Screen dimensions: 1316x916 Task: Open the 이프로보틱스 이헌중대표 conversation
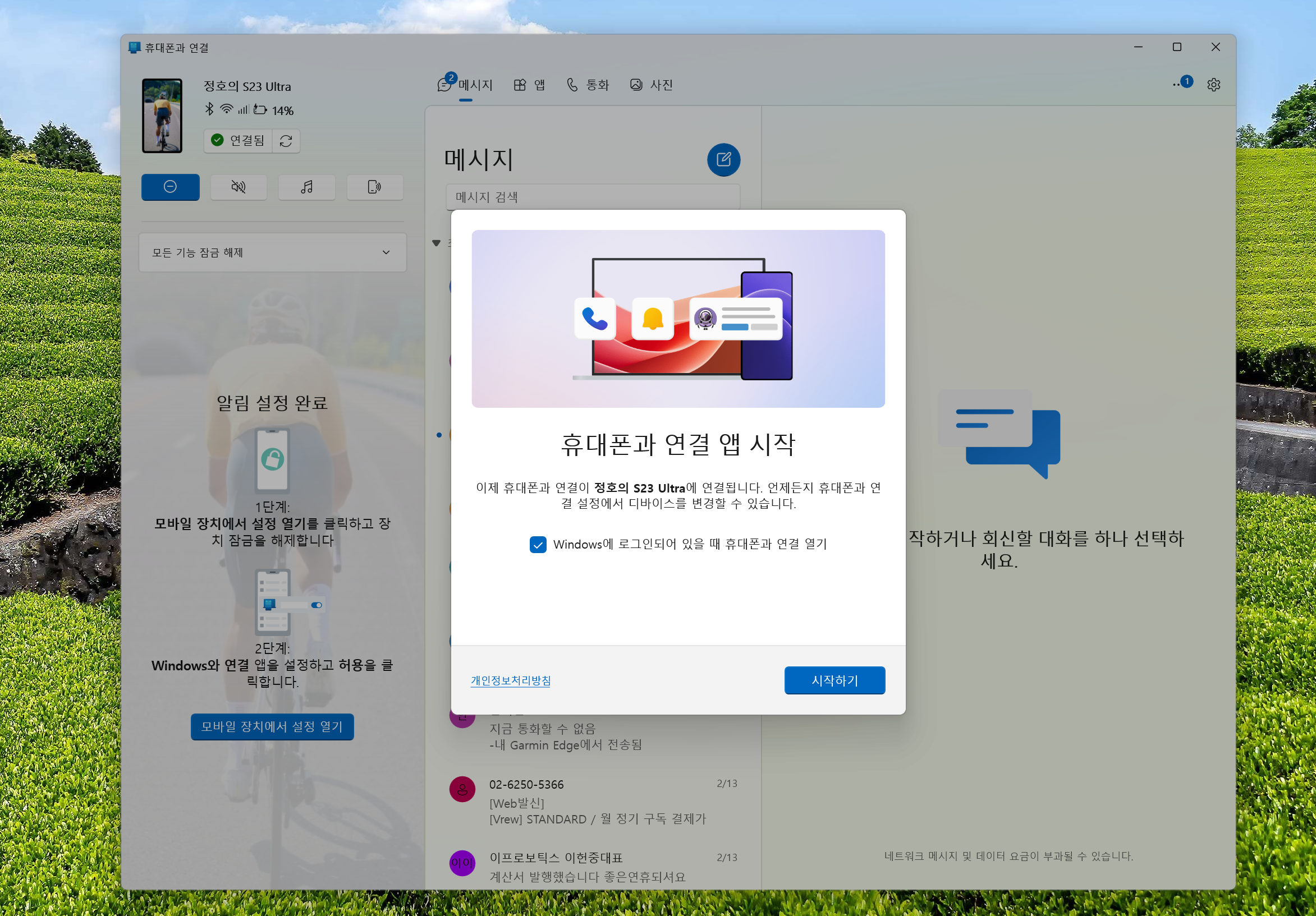[593, 866]
